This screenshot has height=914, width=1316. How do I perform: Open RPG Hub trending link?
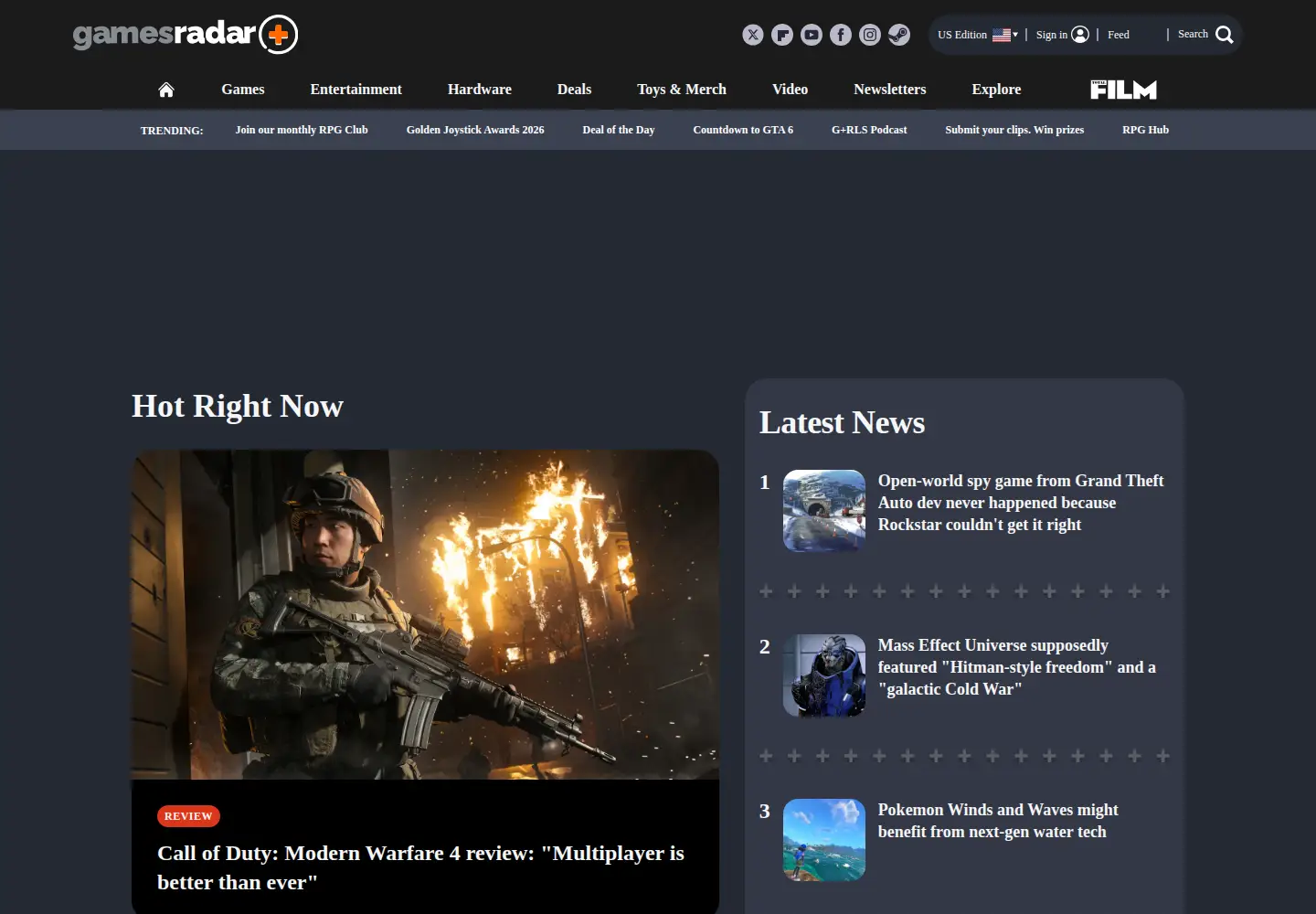[1145, 130]
